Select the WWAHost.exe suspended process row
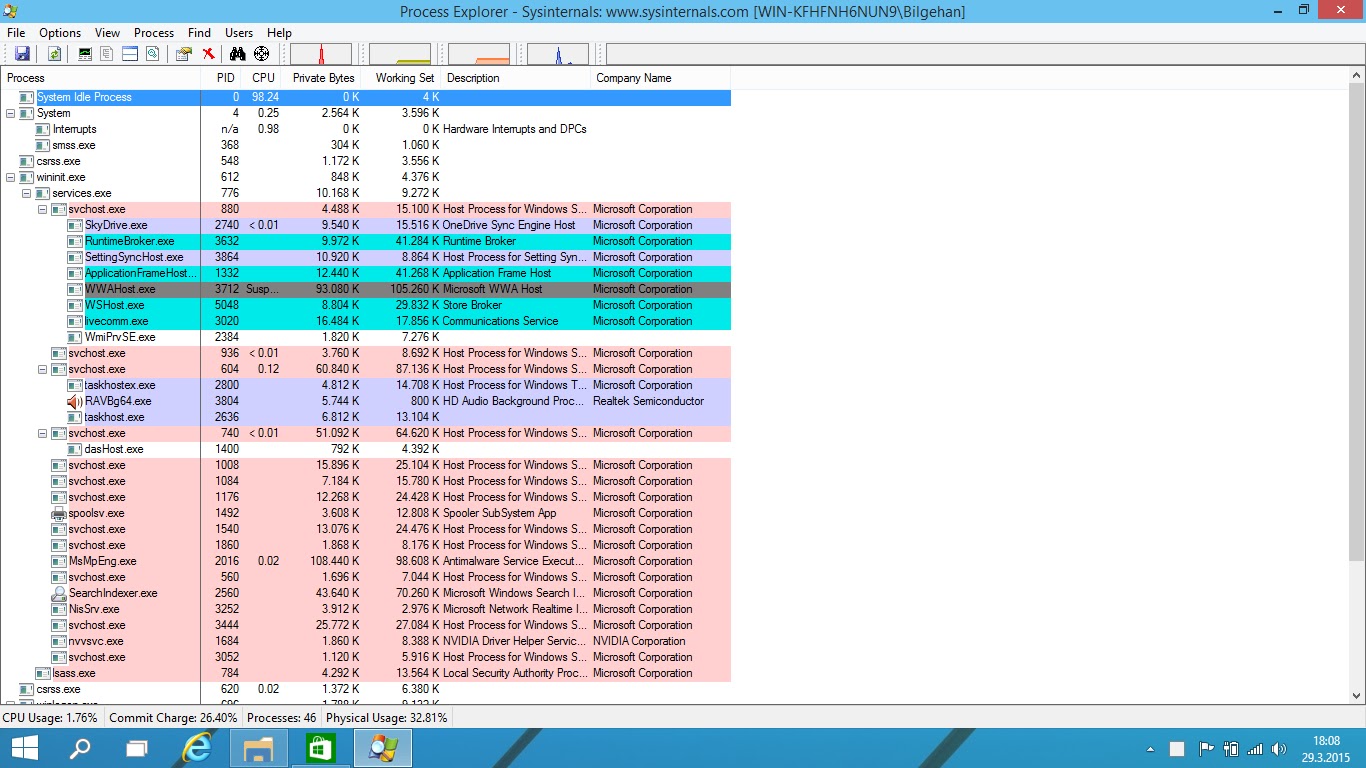Screen dimensions: 1366x768 pyautogui.click(x=366, y=289)
